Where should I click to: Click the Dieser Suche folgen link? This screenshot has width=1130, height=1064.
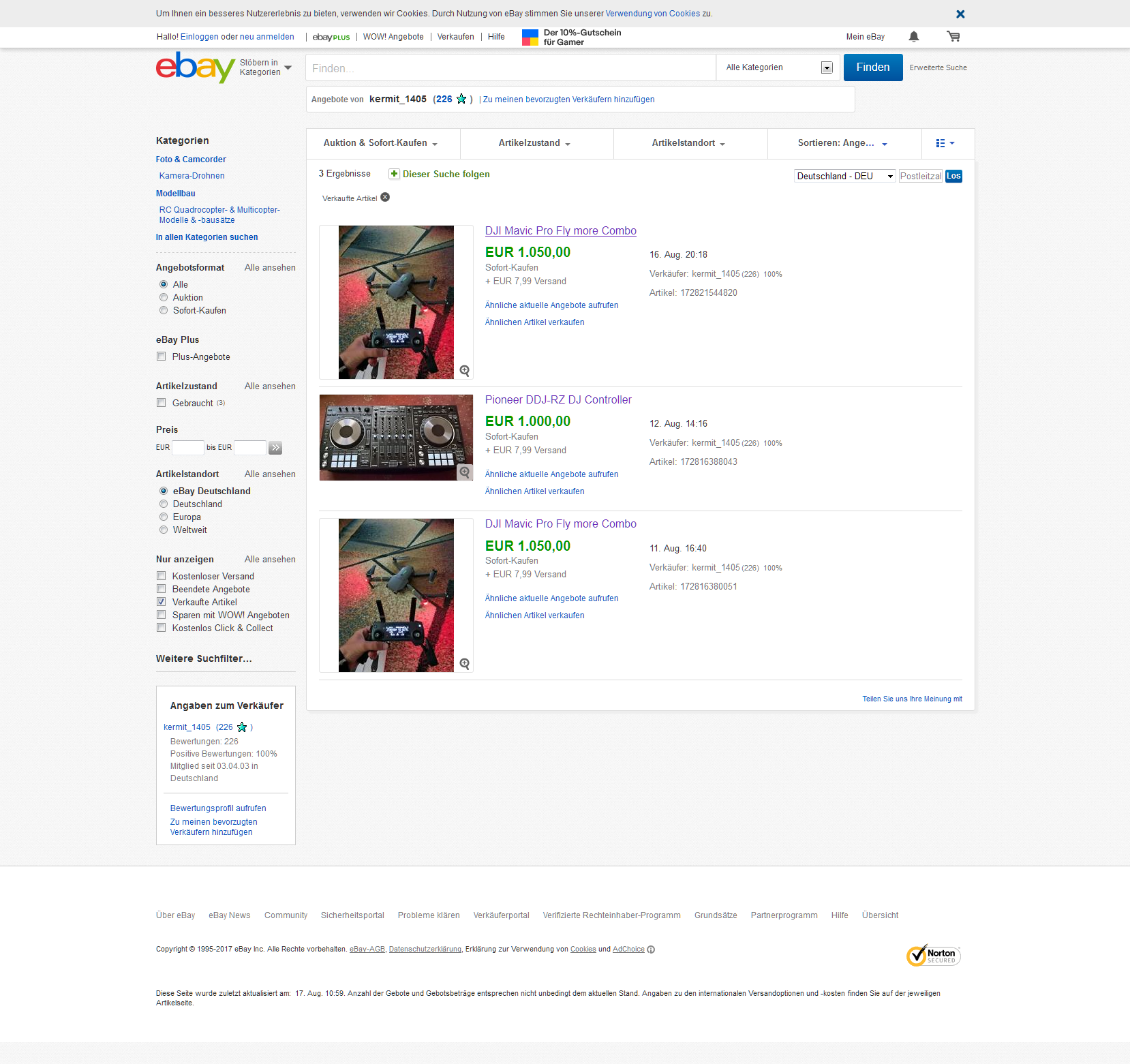[x=446, y=174]
